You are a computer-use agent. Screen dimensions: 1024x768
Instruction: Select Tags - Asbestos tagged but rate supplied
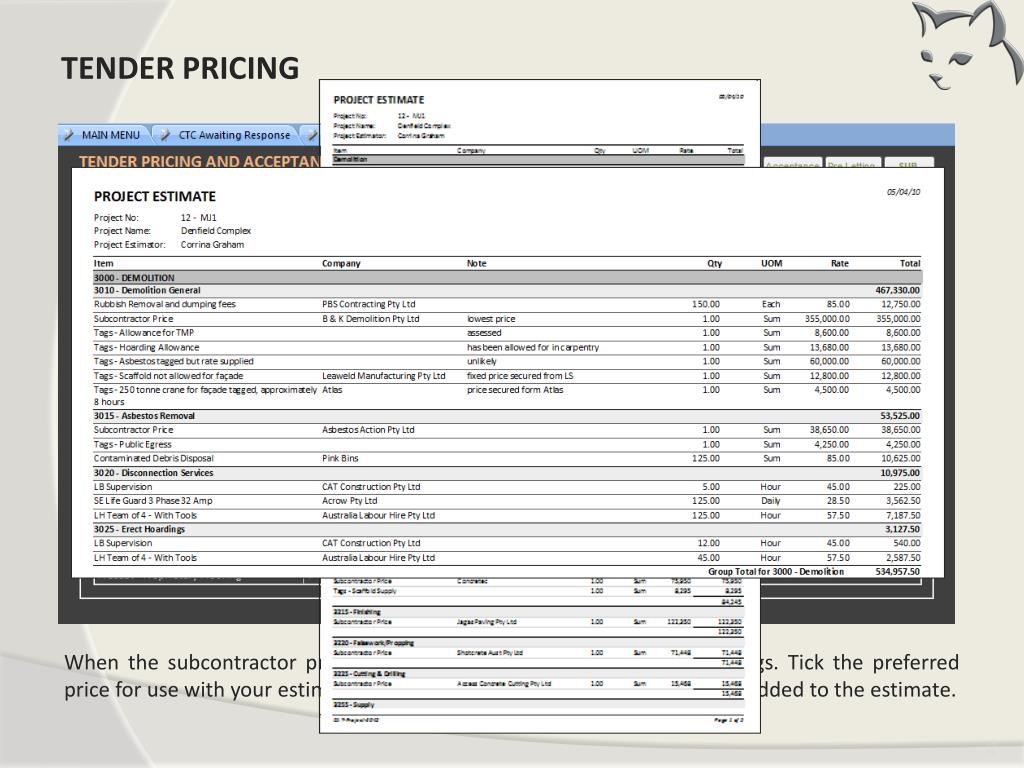click(173, 361)
